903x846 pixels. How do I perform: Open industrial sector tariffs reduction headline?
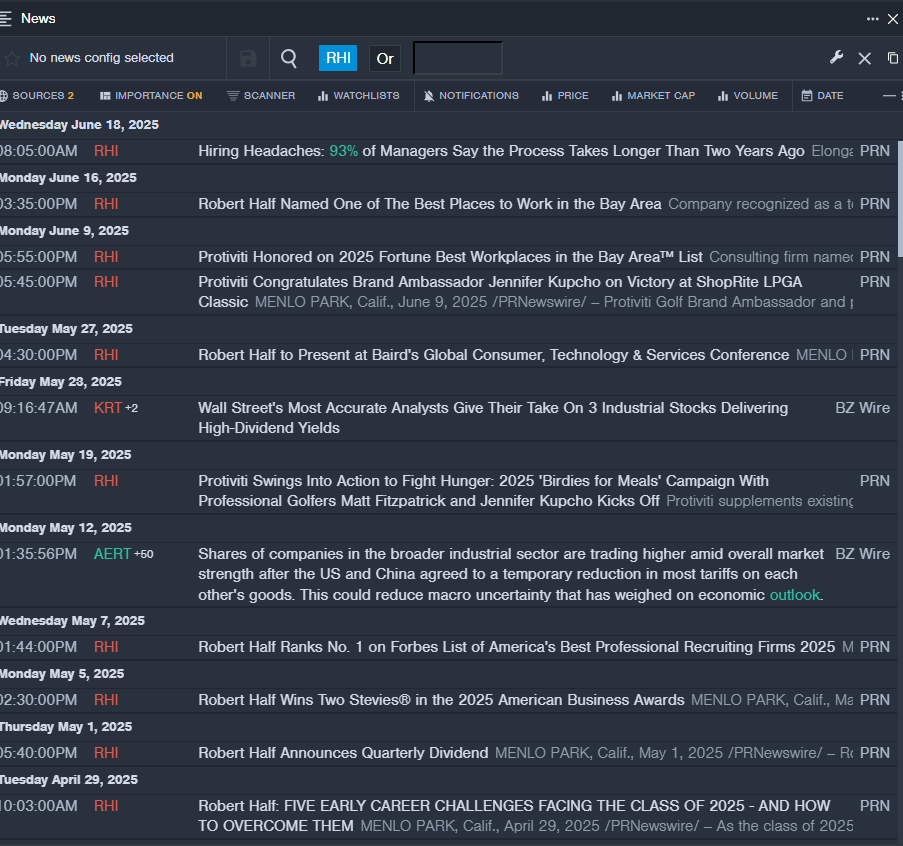coord(511,574)
